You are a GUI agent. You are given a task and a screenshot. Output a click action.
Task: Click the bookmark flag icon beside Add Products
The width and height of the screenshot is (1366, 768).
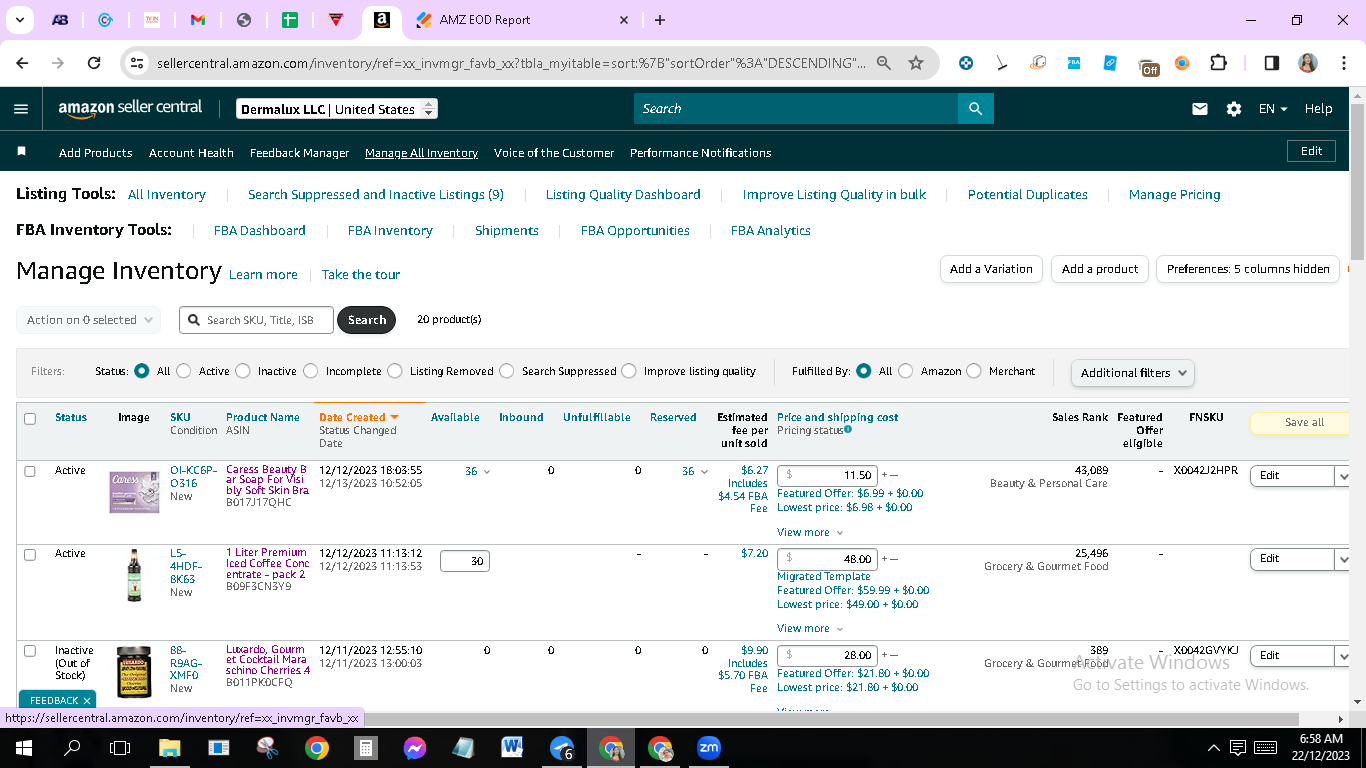pyautogui.click(x=22, y=152)
